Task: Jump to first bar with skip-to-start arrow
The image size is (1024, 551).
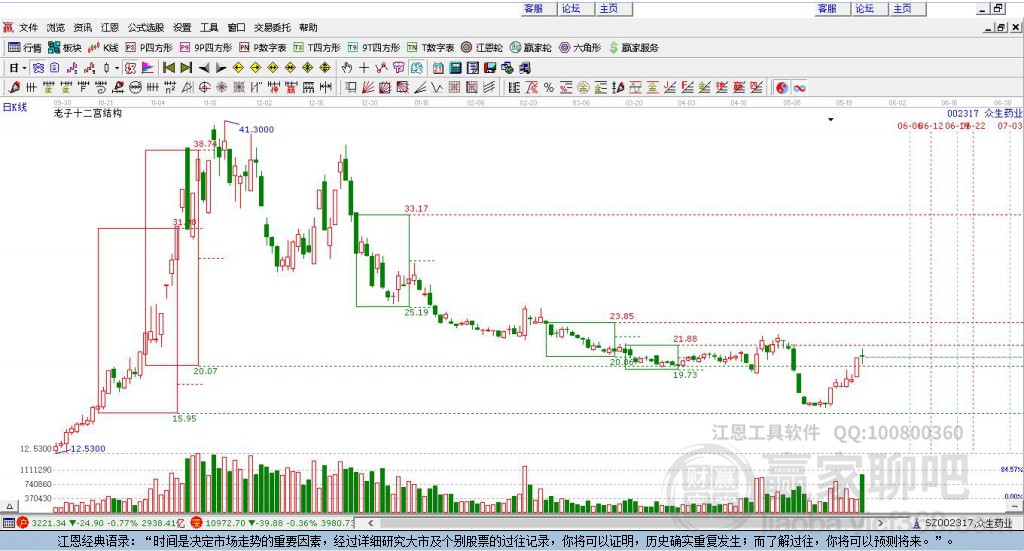Action: tap(169, 68)
